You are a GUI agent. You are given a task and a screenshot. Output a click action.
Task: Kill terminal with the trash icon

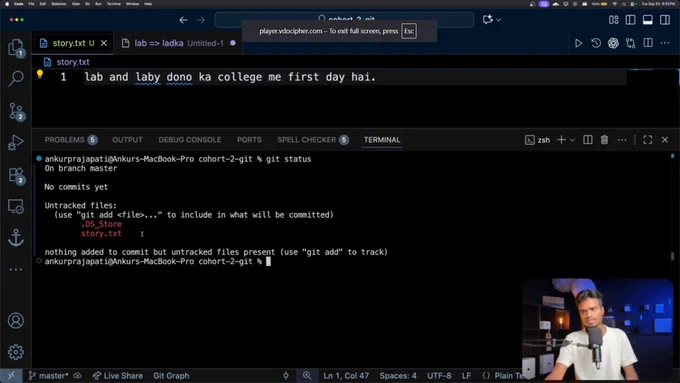click(604, 140)
